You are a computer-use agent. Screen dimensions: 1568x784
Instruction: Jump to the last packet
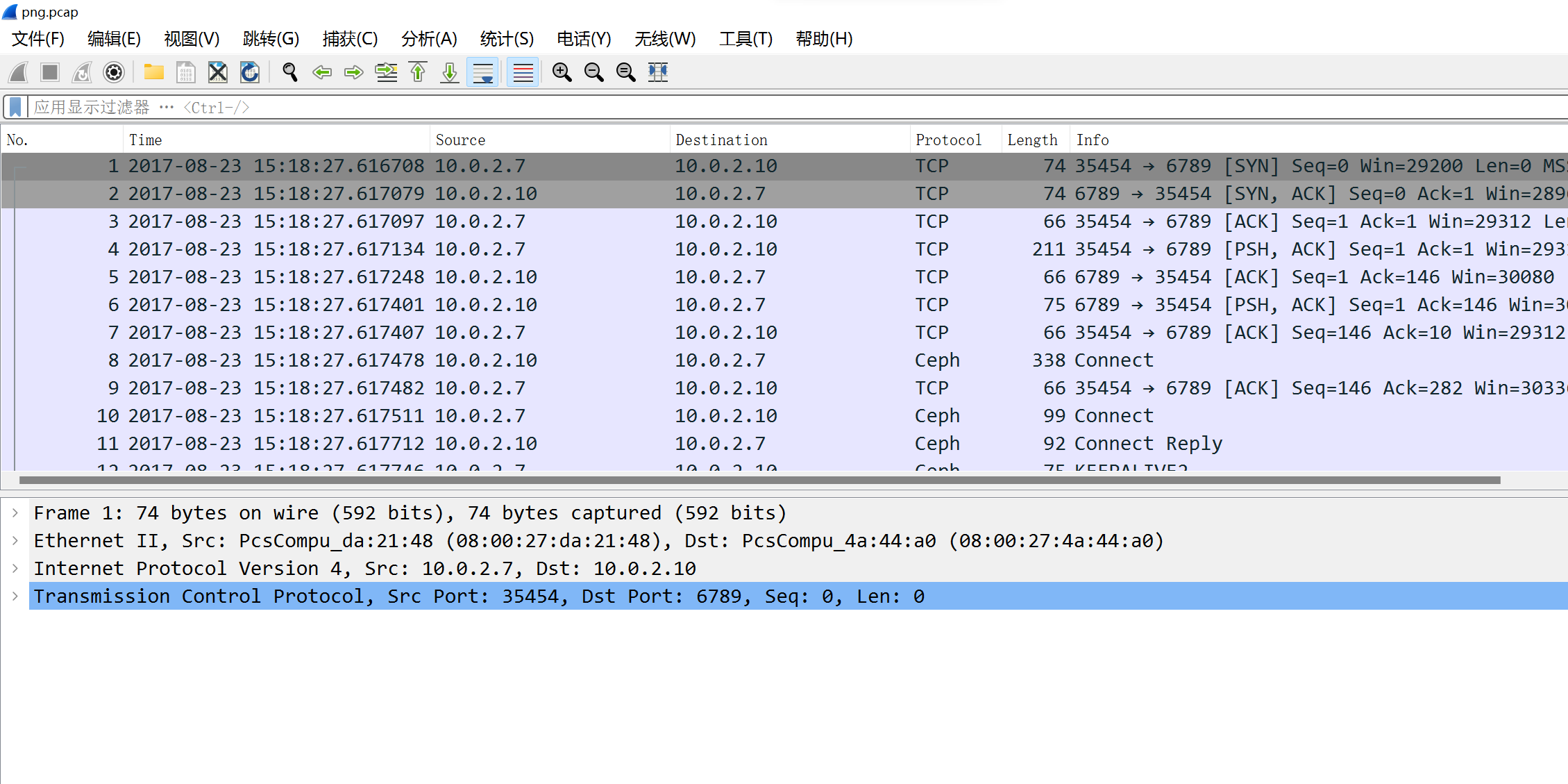click(x=450, y=72)
